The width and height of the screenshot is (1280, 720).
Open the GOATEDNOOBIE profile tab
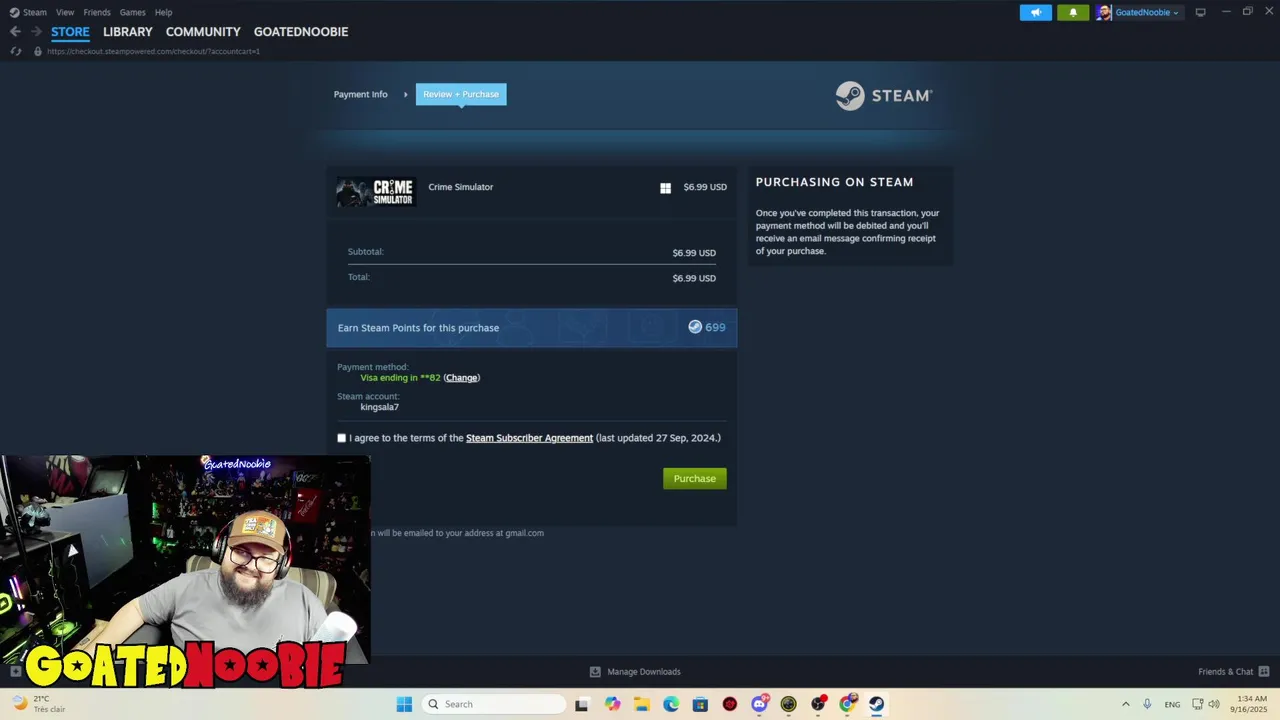(x=301, y=32)
